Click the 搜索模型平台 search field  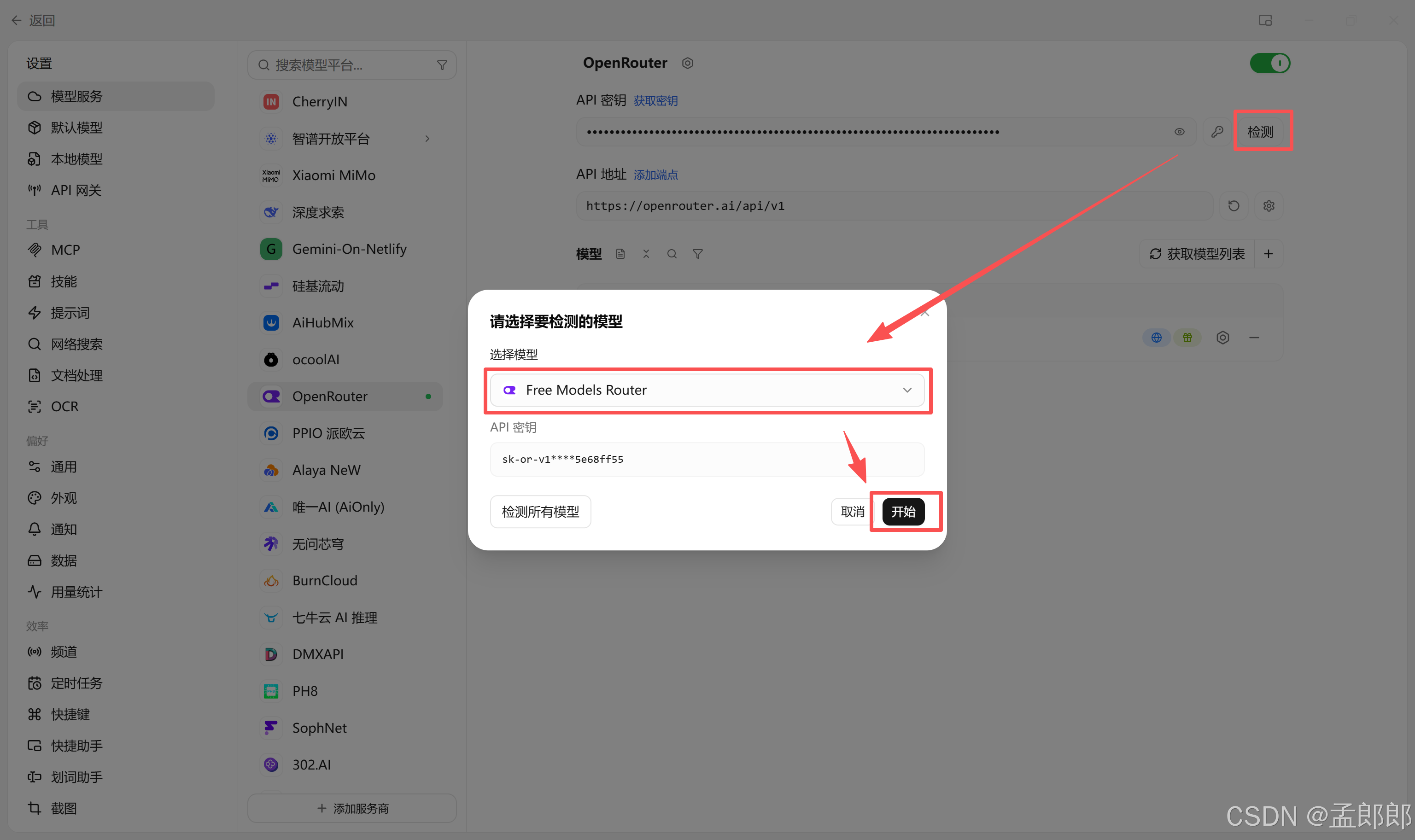(352, 65)
